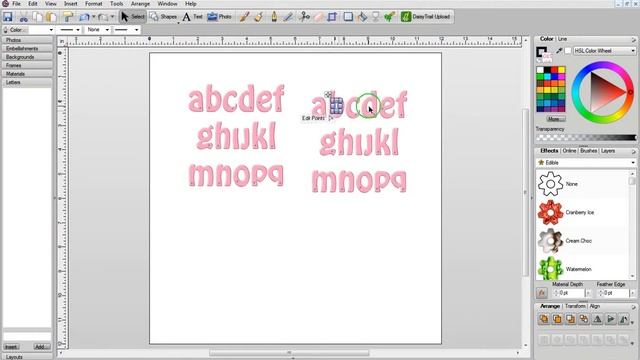Switch to the Online tab
The image size is (640, 360).
(x=569, y=151)
